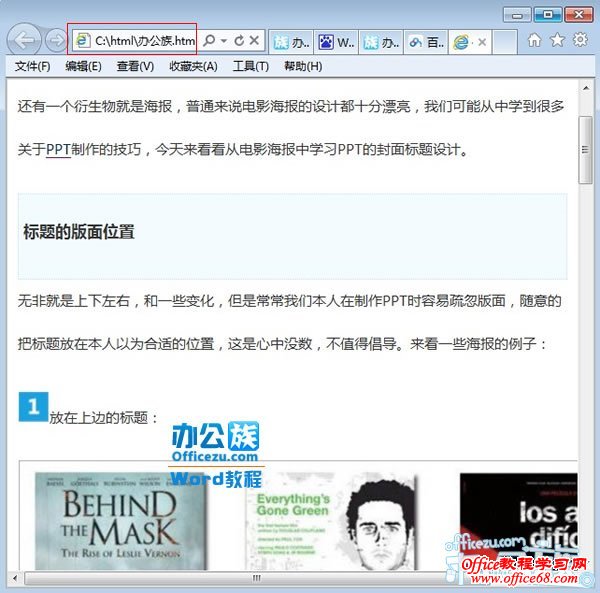Click the vertical scrollbar thumb
600x593 pixels.
tap(585, 150)
